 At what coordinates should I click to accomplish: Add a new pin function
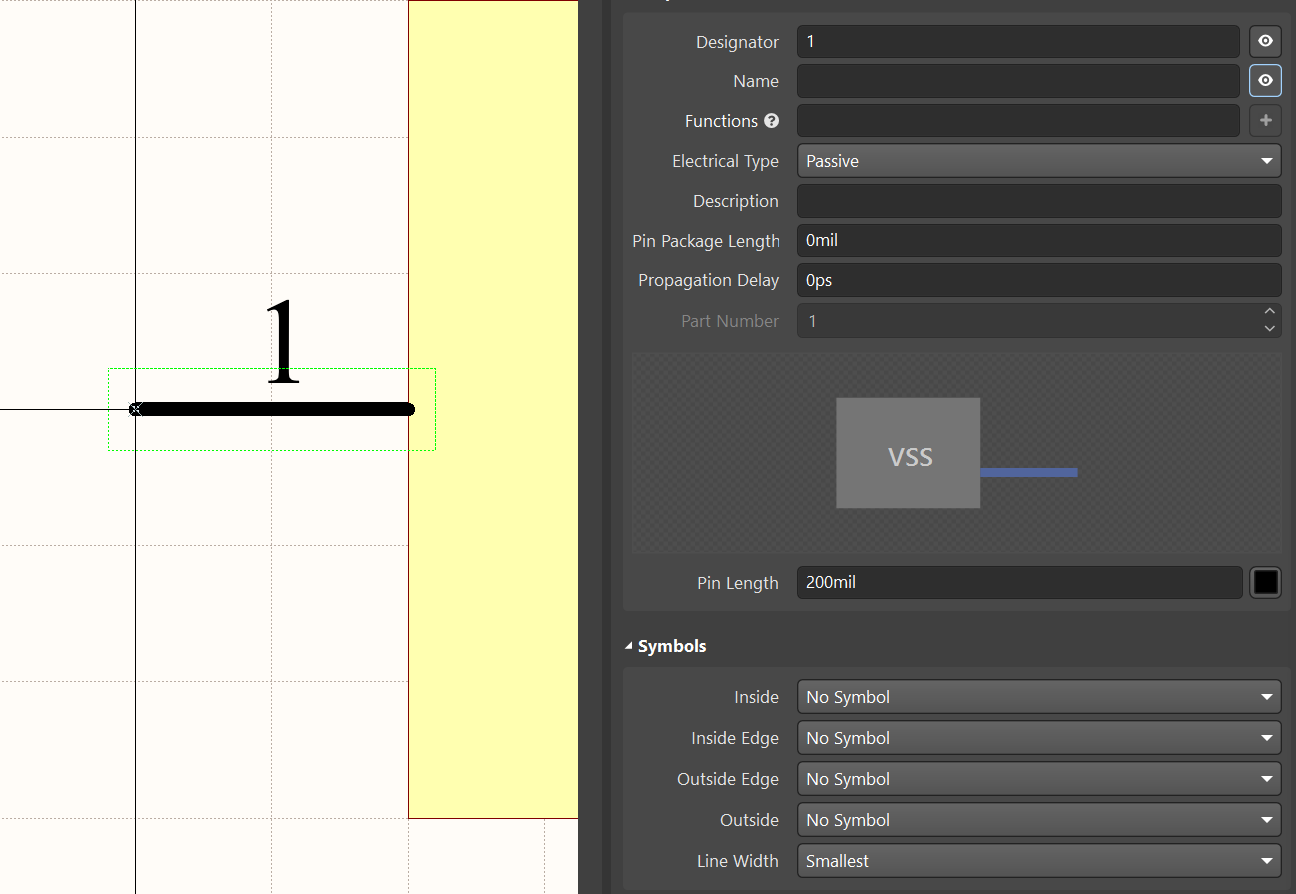(x=1265, y=121)
